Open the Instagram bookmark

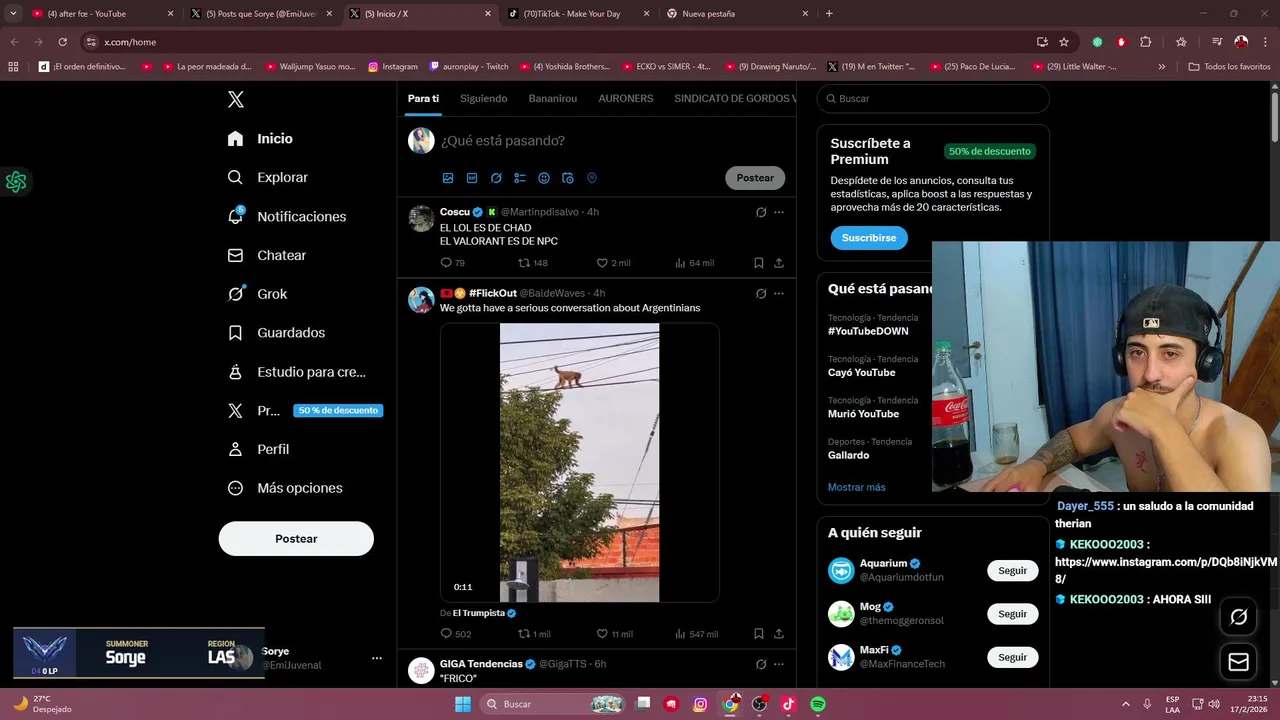click(393, 67)
